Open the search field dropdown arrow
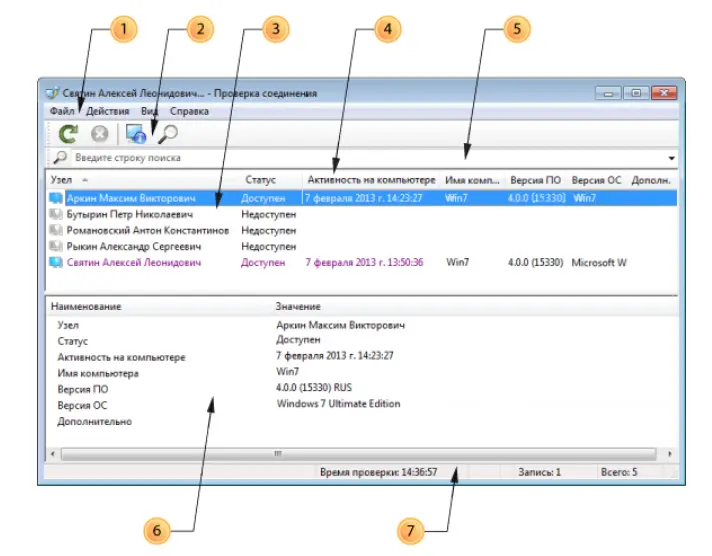Image resolution: width=712 pixels, height=556 pixels. (671, 158)
